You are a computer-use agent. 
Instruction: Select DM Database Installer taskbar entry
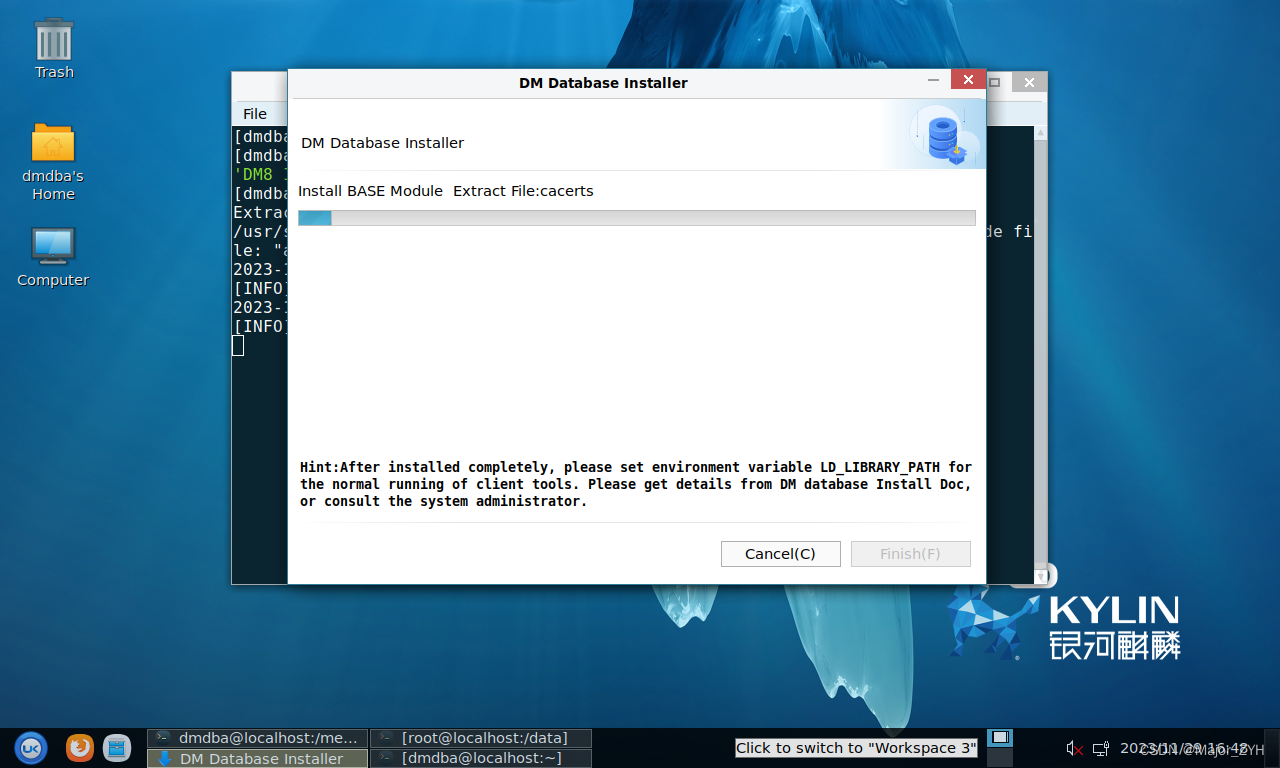click(x=257, y=758)
